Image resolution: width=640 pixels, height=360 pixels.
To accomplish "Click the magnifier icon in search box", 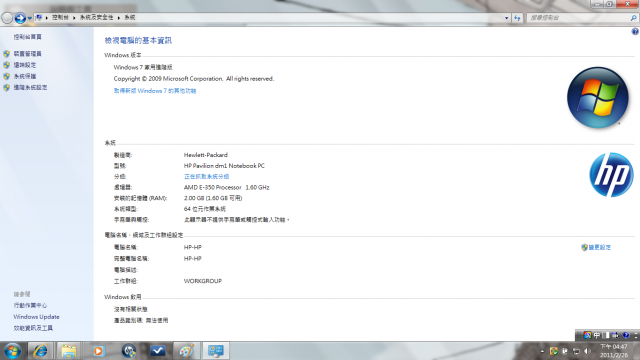I will pyautogui.click(x=633, y=18).
